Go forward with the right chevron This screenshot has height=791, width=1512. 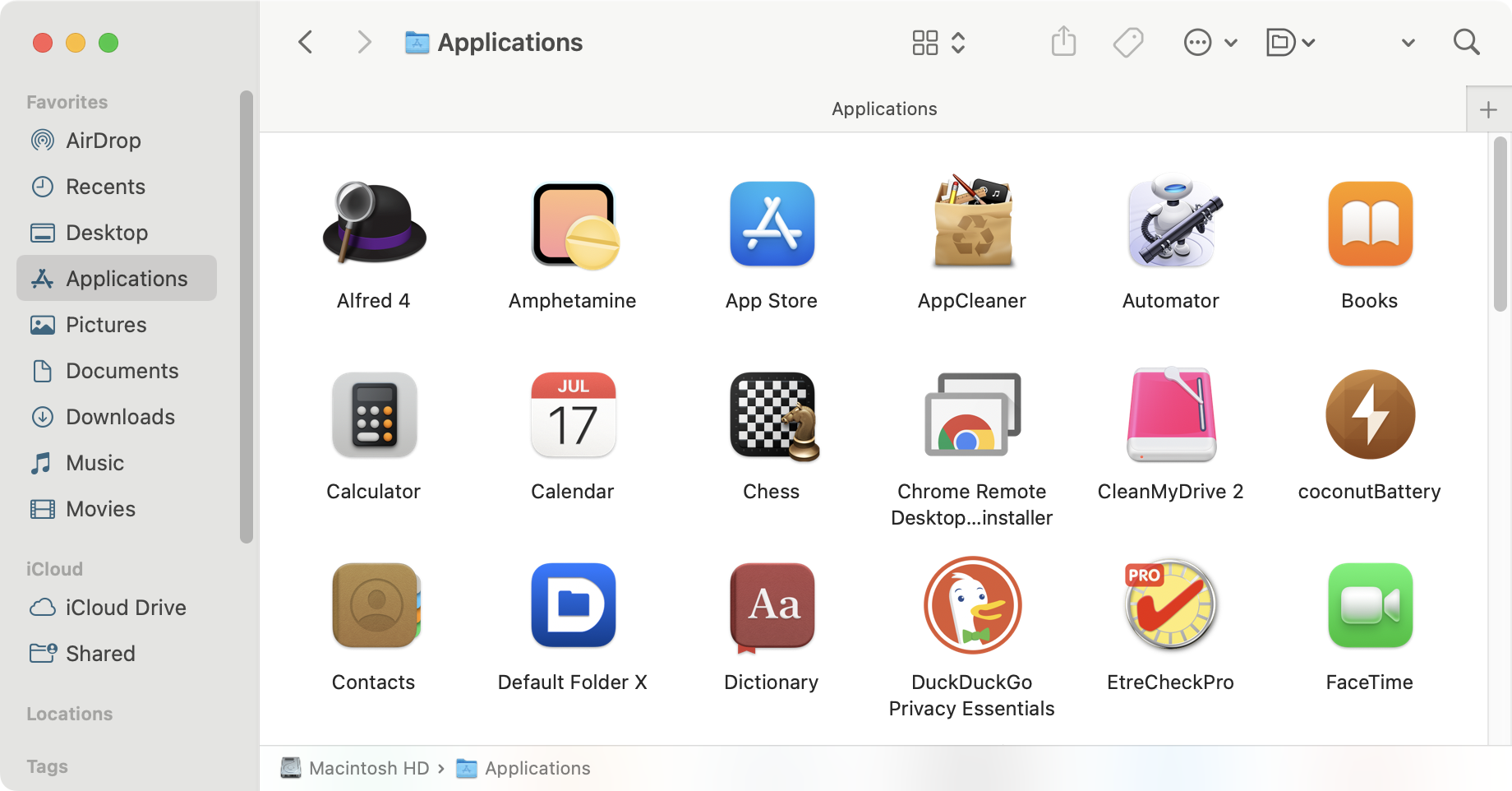pos(364,42)
